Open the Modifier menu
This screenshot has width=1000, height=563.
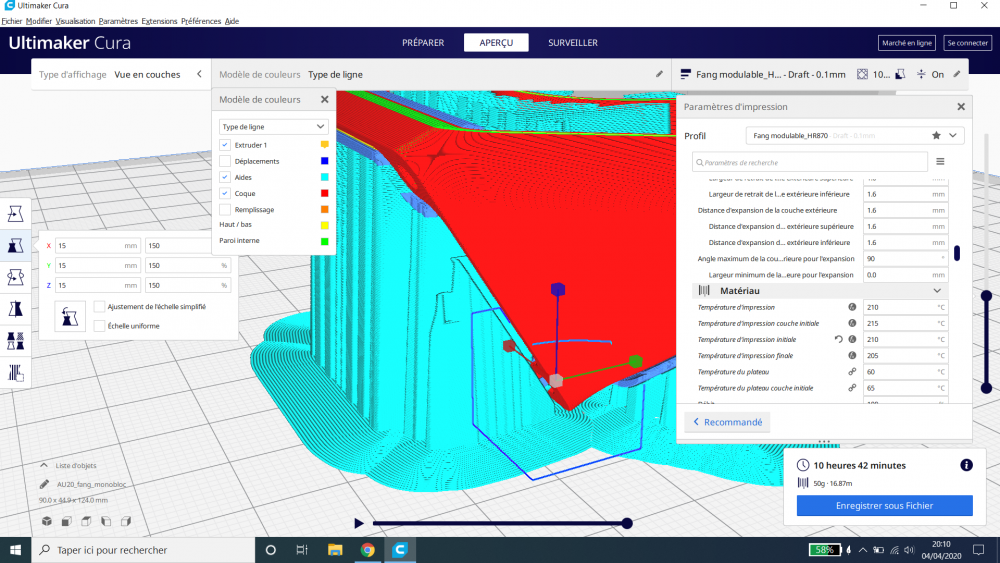pyautogui.click(x=39, y=21)
